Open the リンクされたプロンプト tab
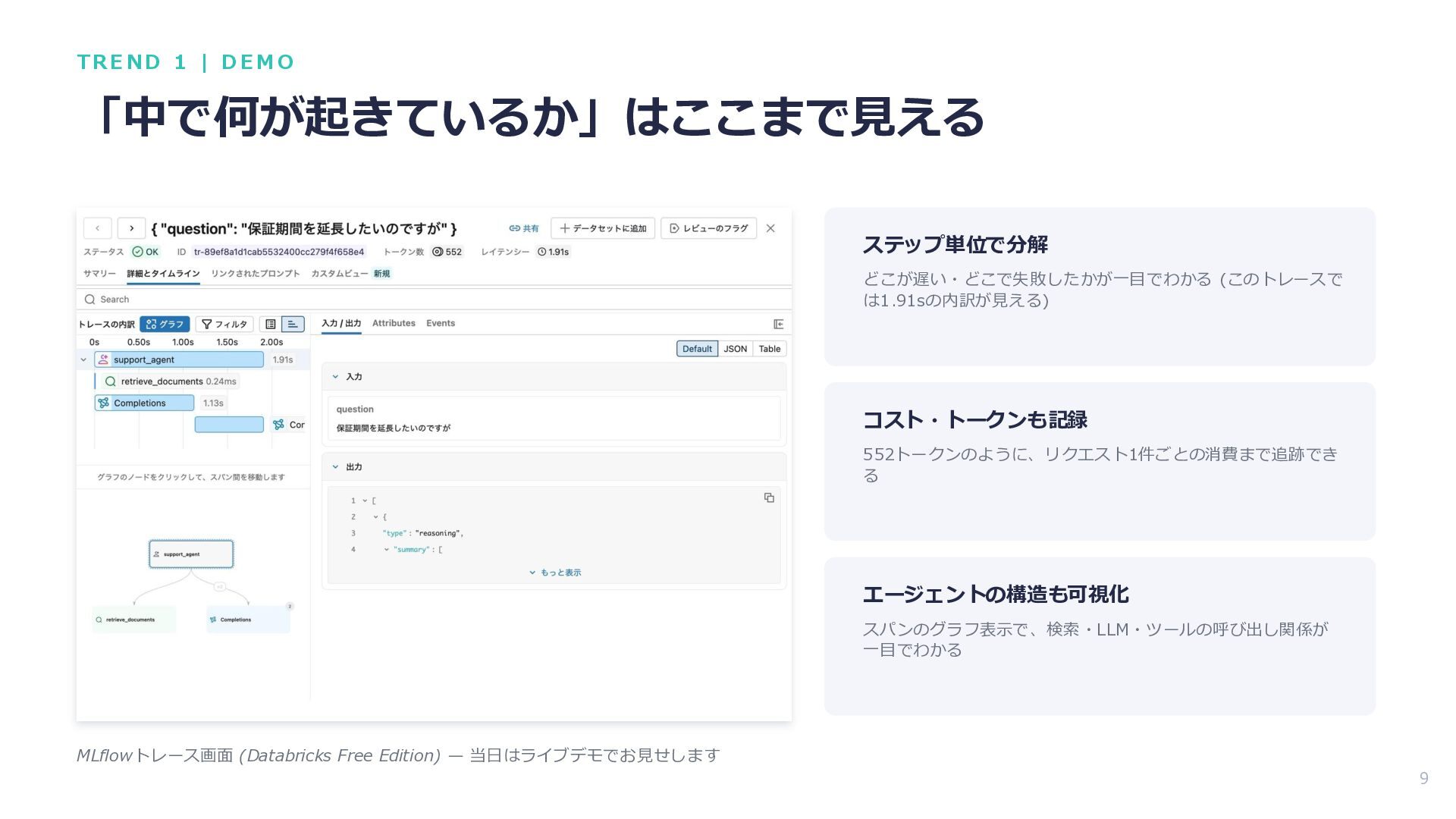The image size is (1456, 819). 256,274
